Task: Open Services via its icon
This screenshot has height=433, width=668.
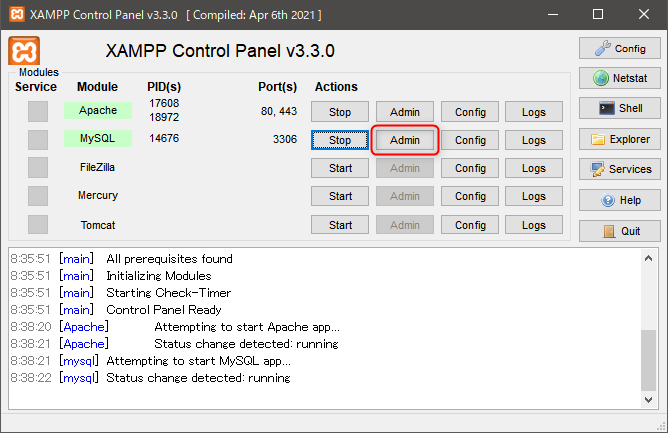Action: (597, 169)
